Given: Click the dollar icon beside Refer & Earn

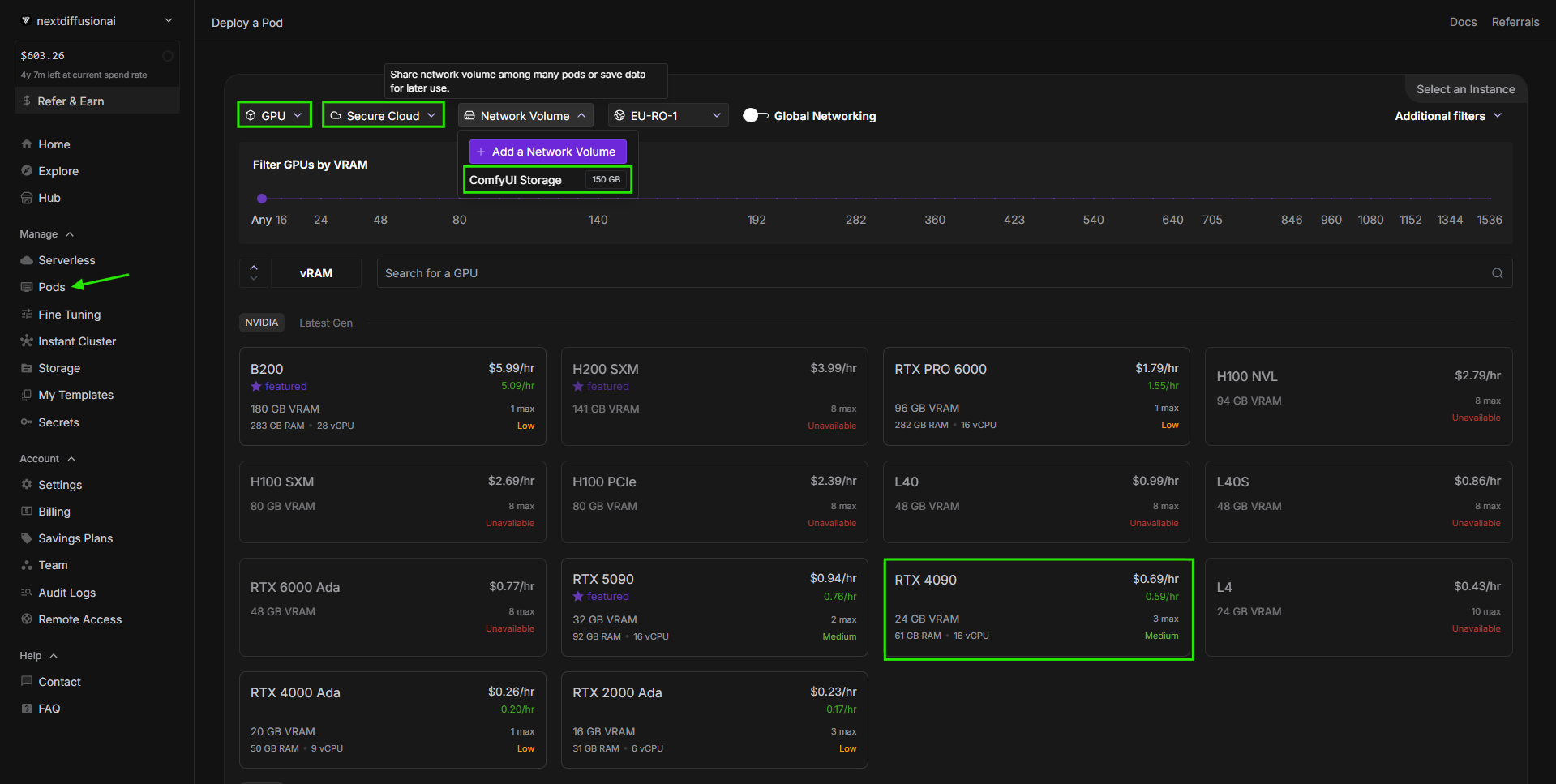Looking at the screenshot, I should tap(27, 101).
